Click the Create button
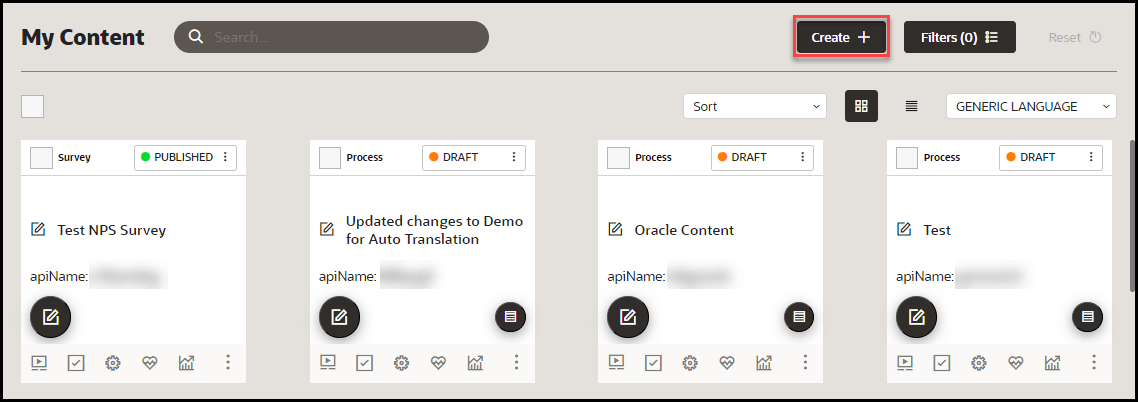1138x402 pixels. pyautogui.click(x=841, y=37)
